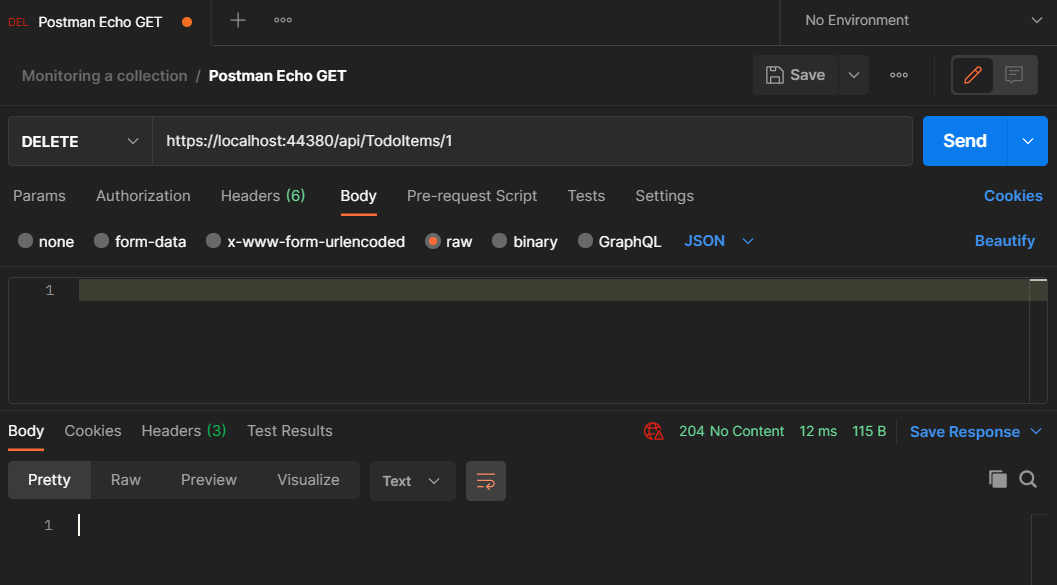
Task: Choose the binary body radio button
Action: coord(499,241)
